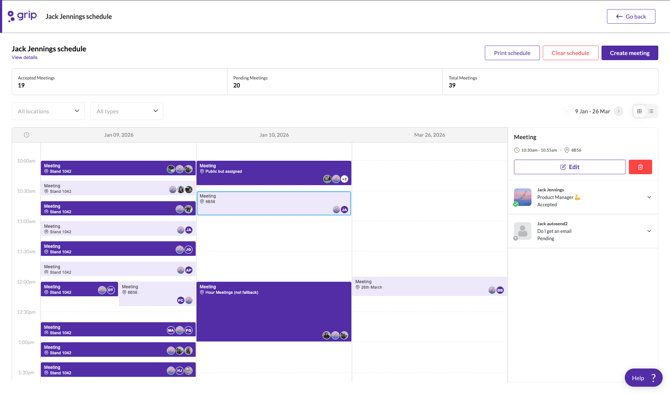Go back using the Go back button
The height and width of the screenshot is (394, 670).
point(631,17)
